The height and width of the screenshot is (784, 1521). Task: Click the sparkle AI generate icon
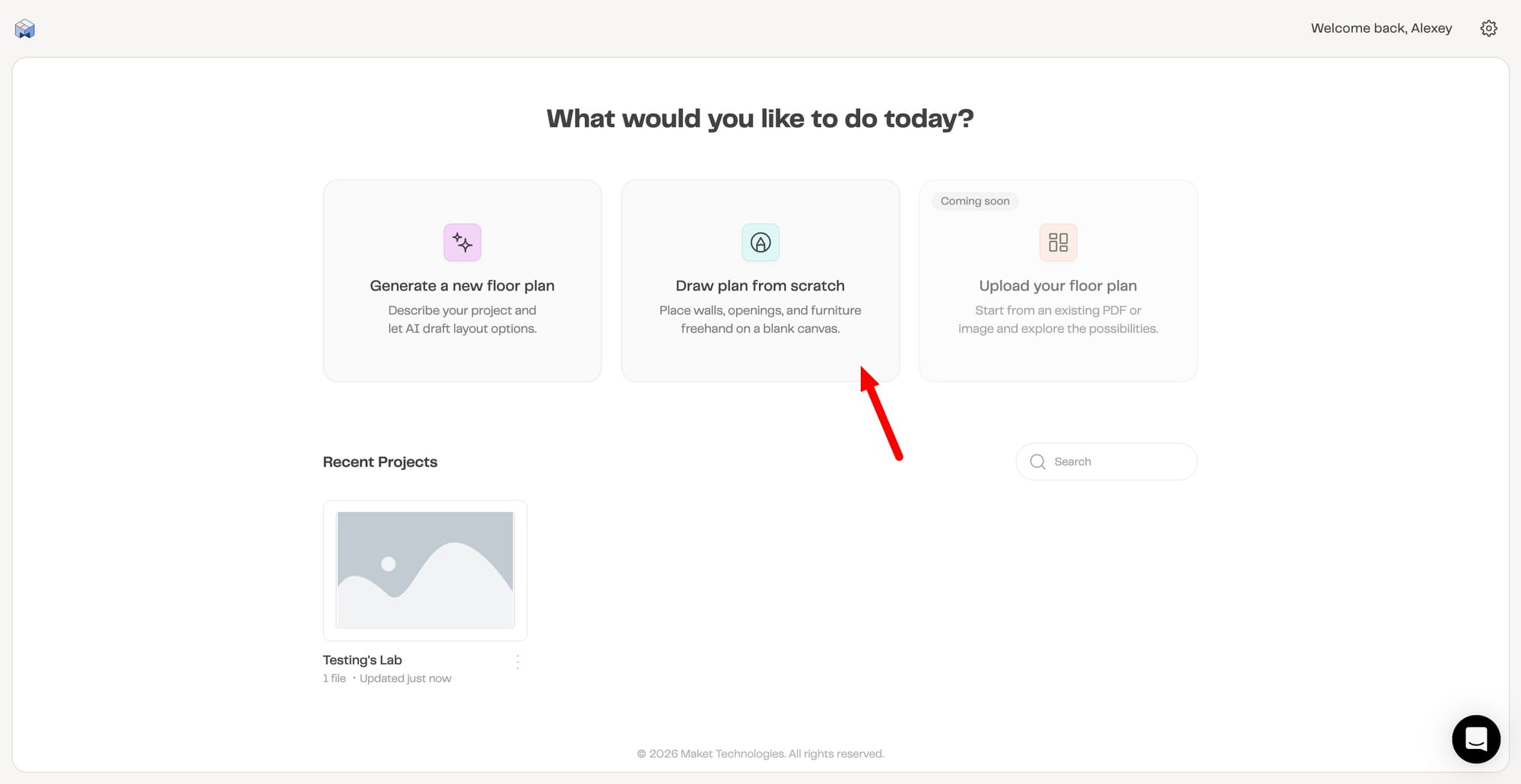point(462,243)
